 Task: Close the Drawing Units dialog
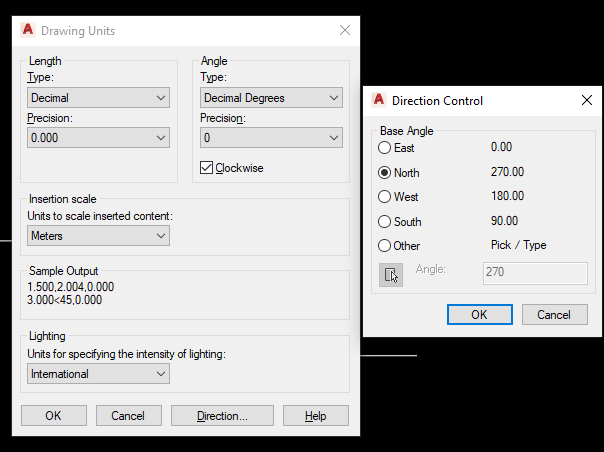345,30
